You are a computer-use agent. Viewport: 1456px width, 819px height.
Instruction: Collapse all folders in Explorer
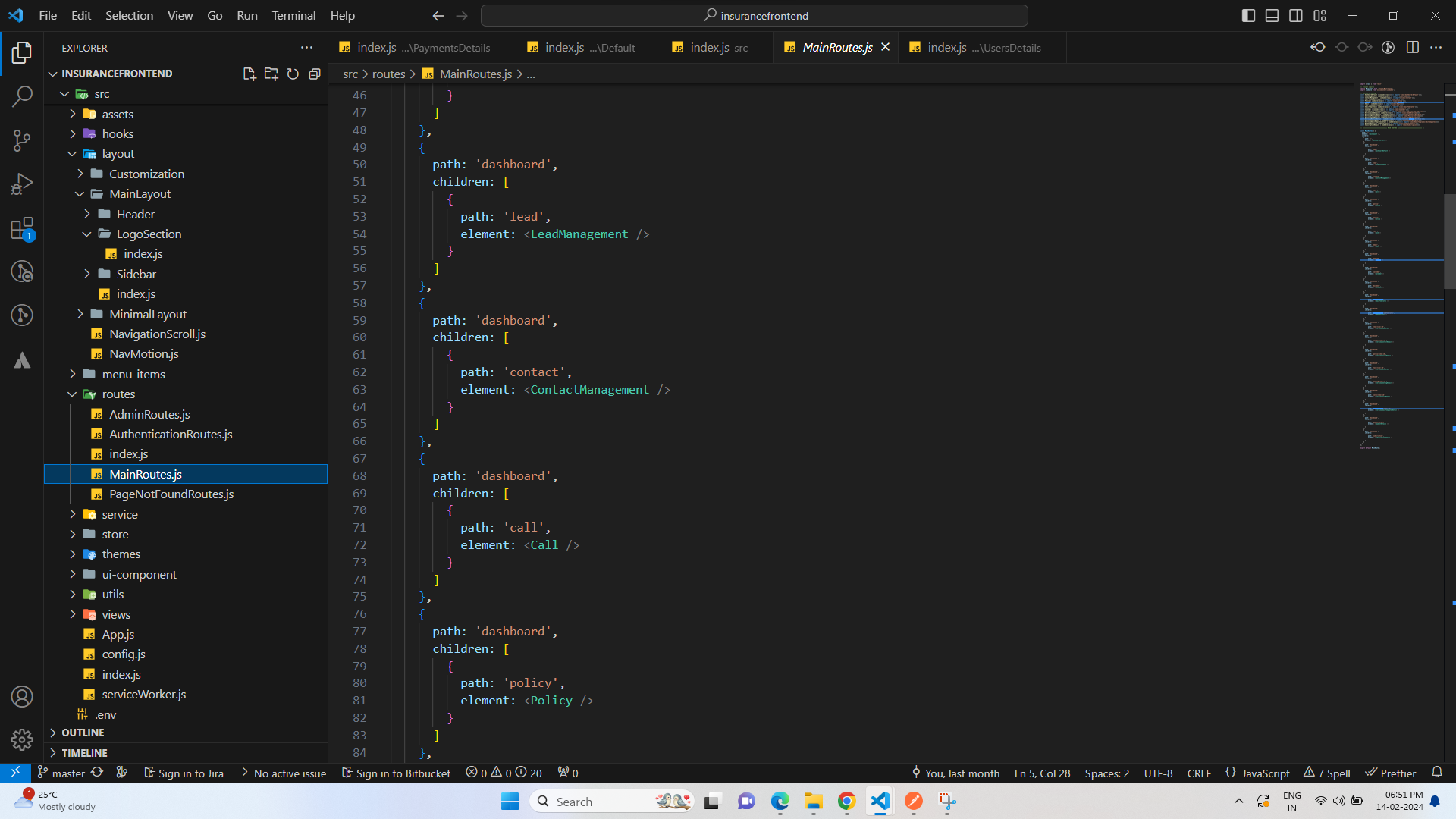[315, 74]
